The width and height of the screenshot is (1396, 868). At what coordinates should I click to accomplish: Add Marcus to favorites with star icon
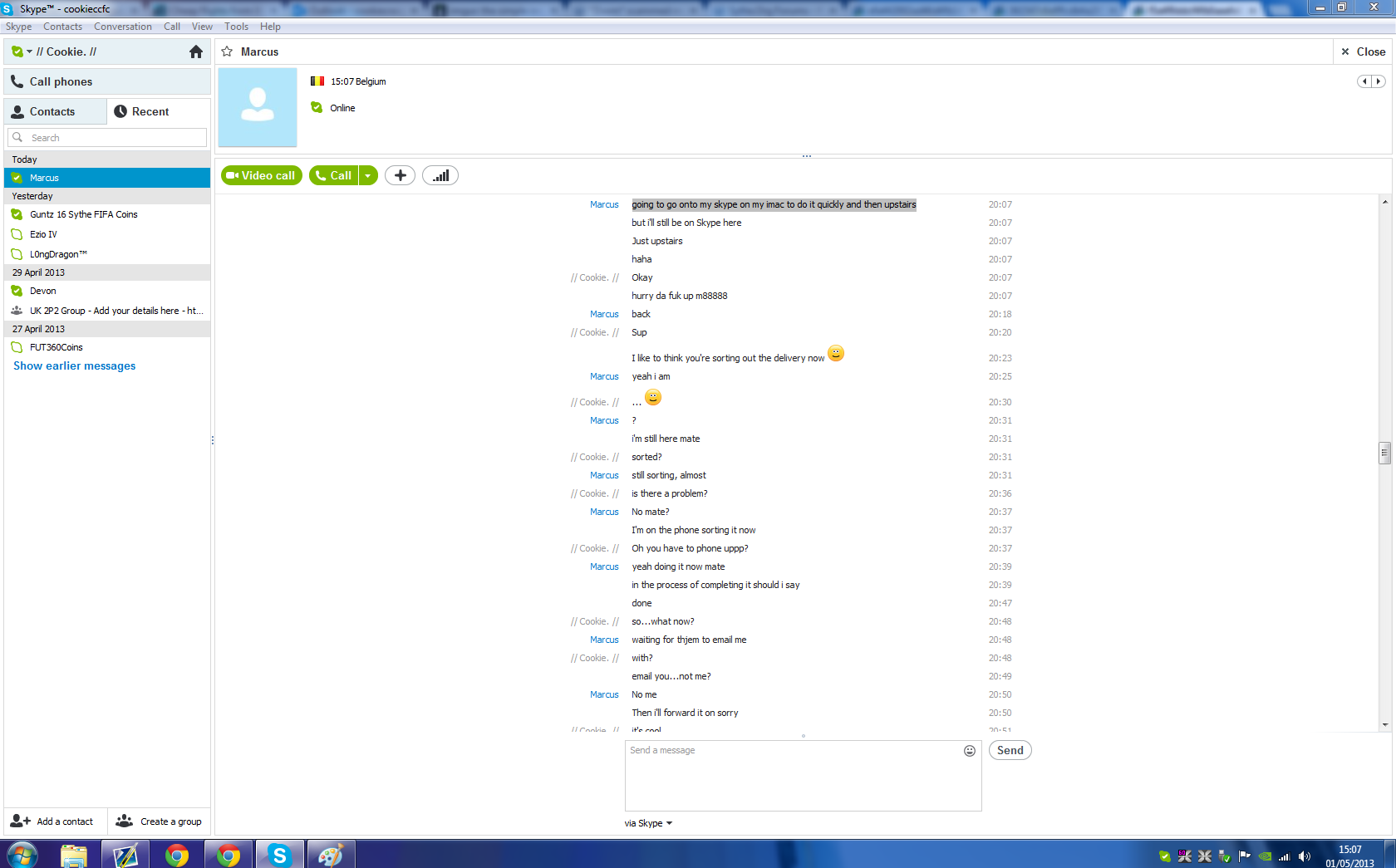click(x=227, y=51)
